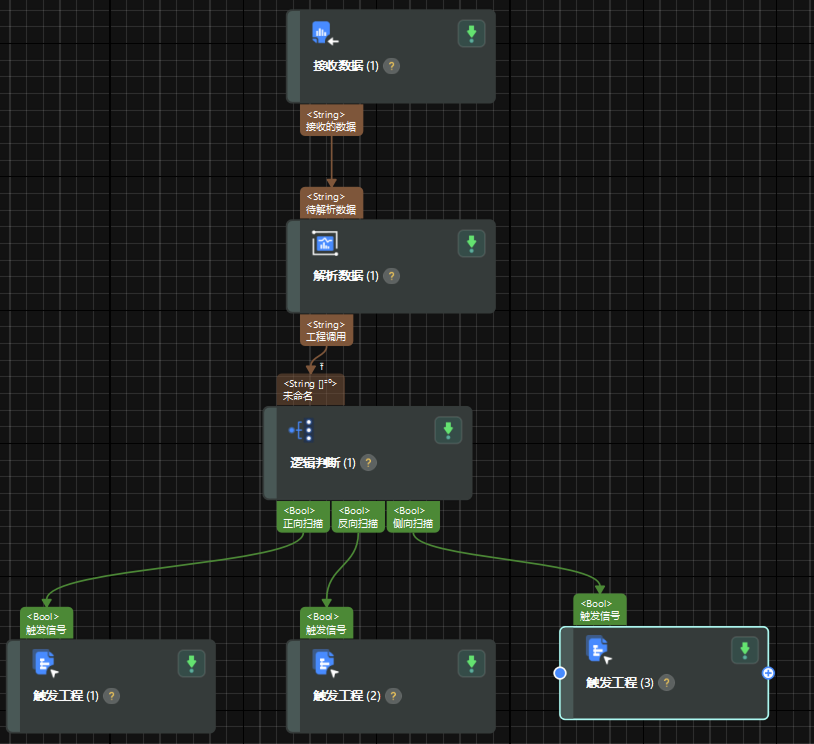The height and width of the screenshot is (744, 814).
Task: Select the 接收数据 node's receive-data icon
Action: 320,33
